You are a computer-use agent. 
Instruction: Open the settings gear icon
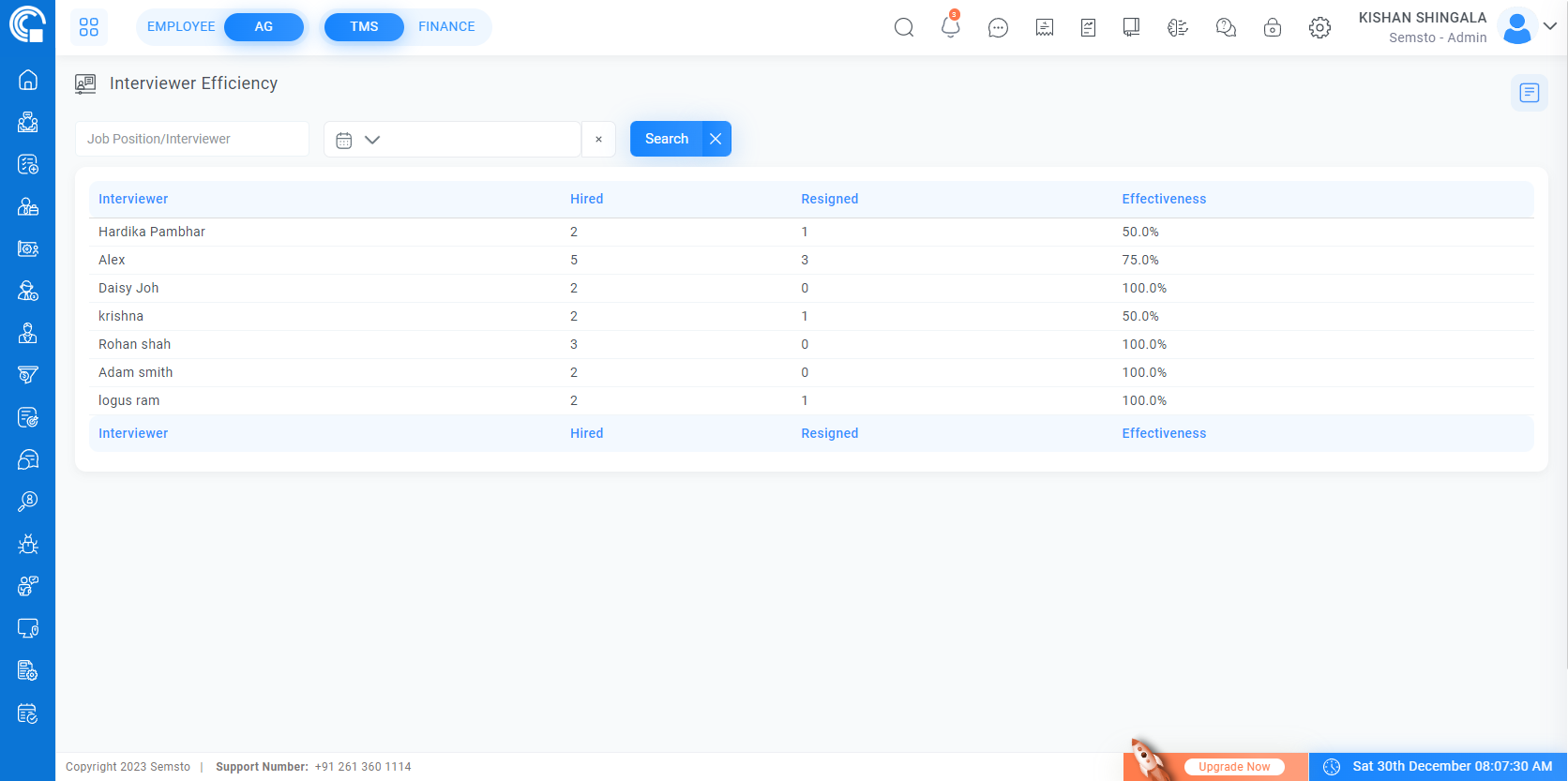[1319, 28]
